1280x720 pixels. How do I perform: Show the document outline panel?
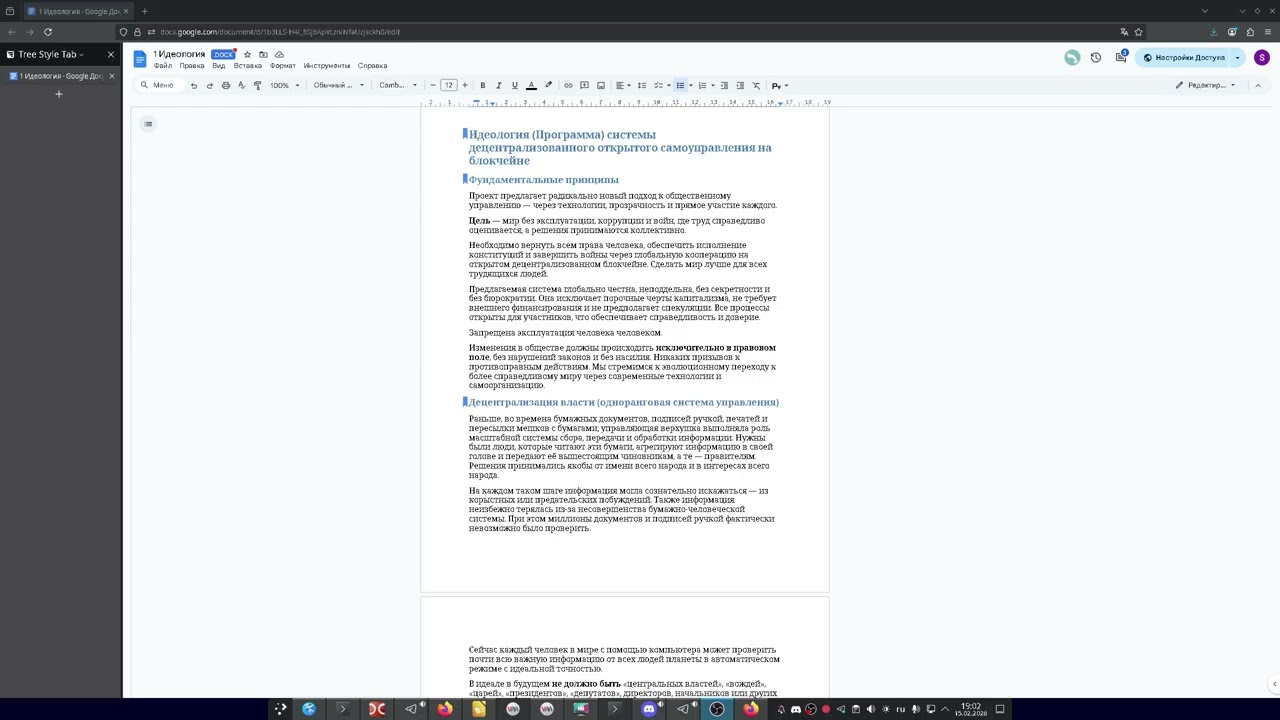(148, 124)
